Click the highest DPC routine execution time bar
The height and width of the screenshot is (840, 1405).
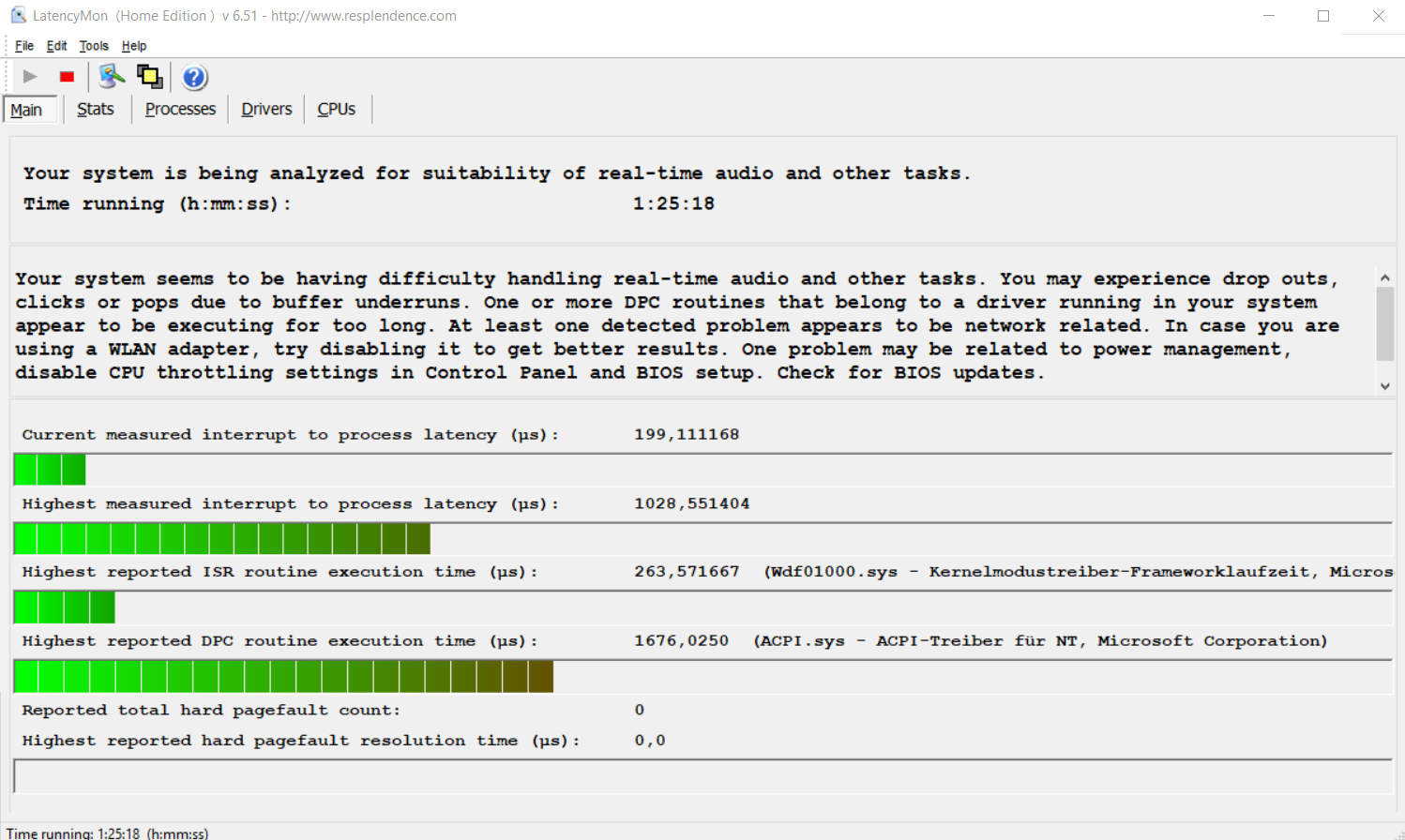click(x=283, y=677)
